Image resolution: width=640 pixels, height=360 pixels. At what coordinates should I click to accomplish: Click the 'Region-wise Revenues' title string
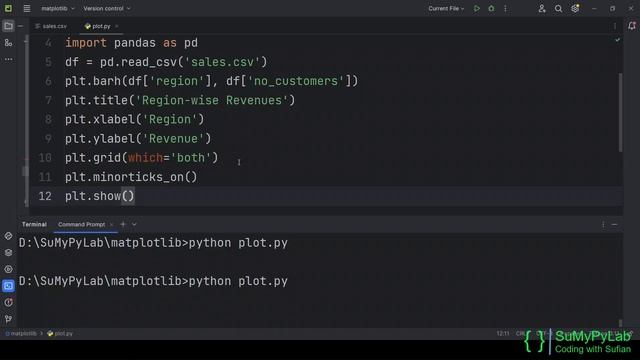(x=211, y=100)
